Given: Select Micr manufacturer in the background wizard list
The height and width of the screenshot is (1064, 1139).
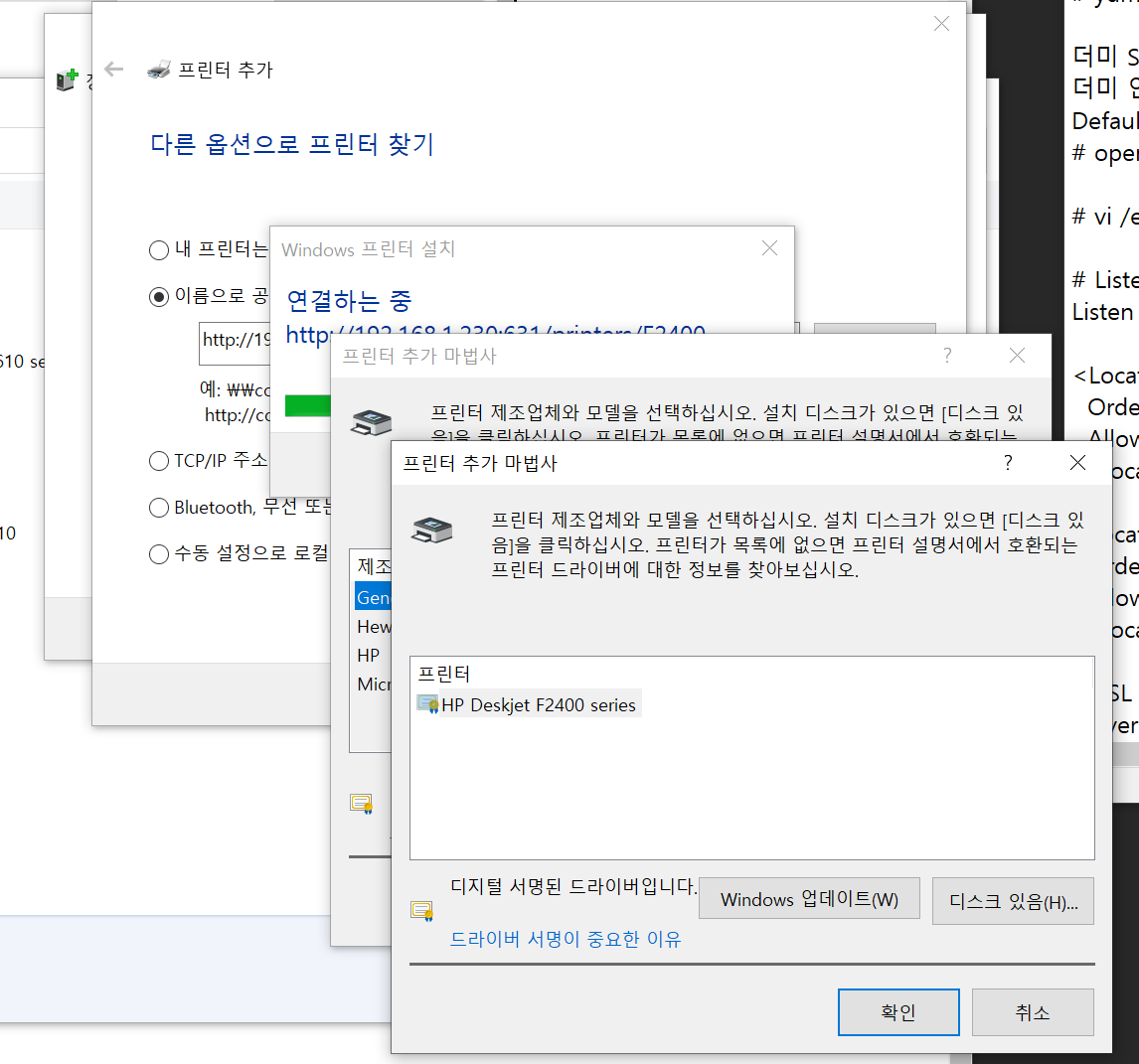Looking at the screenshot, I should click(374, 684).
